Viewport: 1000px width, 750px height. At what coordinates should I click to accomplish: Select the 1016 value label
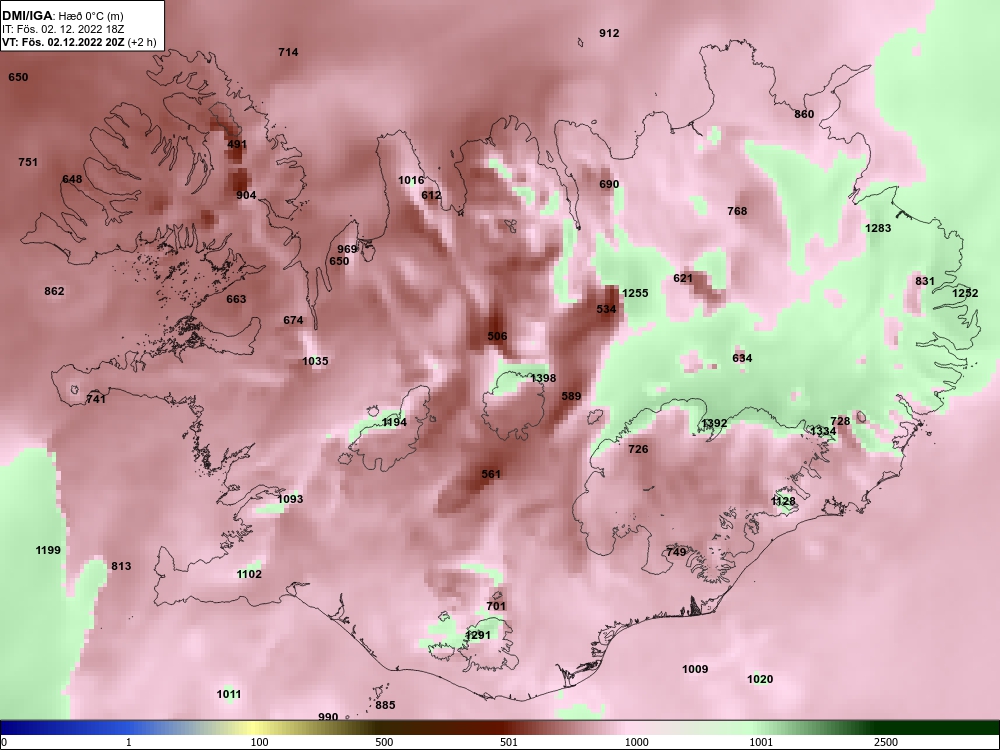[x=411, y=180]
